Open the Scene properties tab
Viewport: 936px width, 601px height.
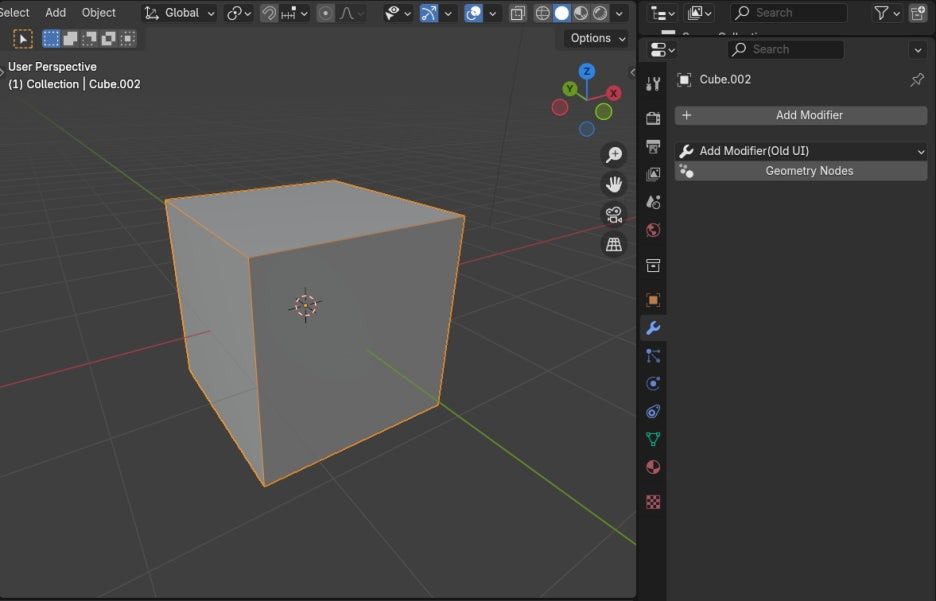pos(653,202)
